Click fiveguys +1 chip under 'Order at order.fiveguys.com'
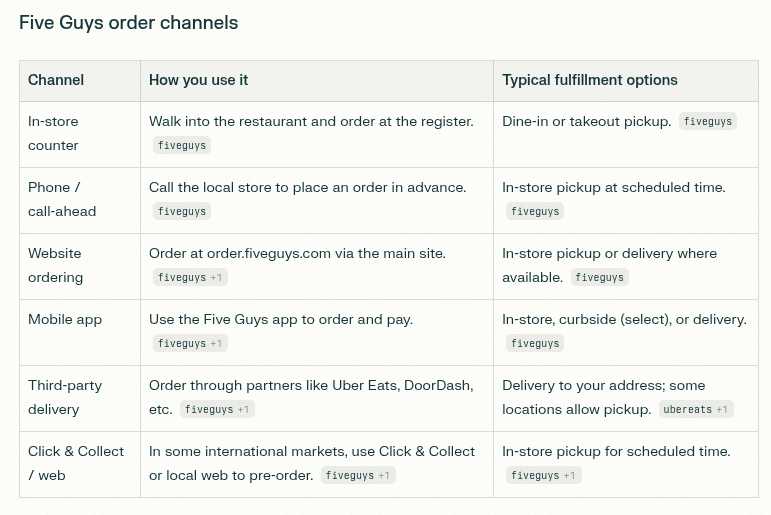 tap(191, 277)
